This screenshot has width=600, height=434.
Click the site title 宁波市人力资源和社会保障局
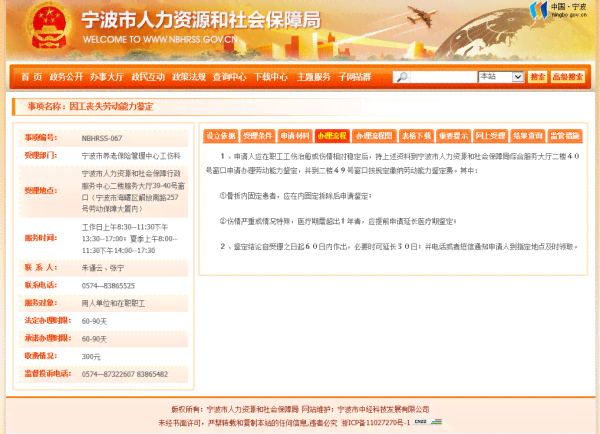(x=201, y=20)
